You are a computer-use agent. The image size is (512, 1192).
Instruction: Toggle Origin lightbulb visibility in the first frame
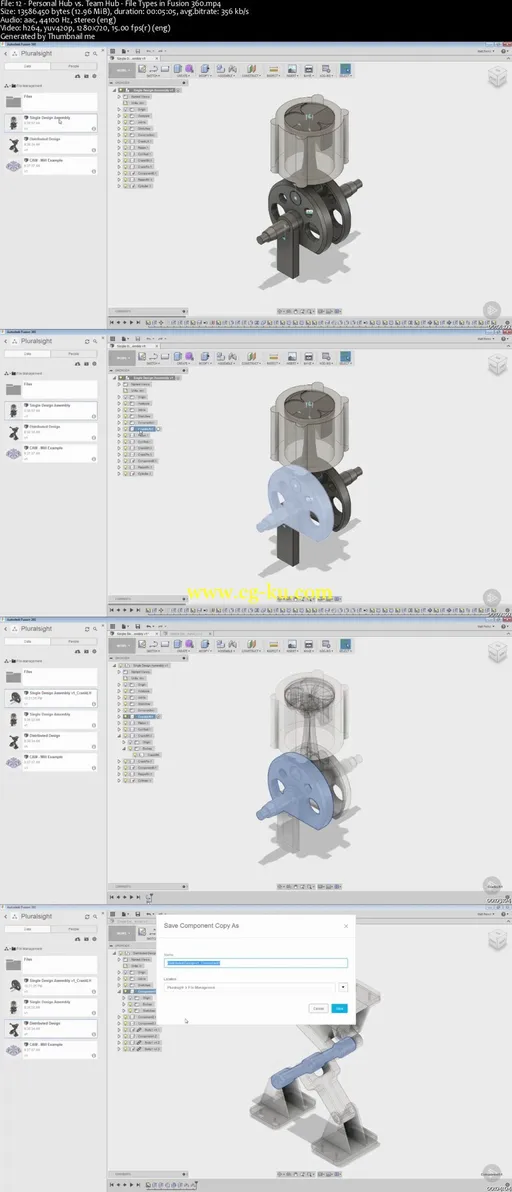[x=125, y=109]
